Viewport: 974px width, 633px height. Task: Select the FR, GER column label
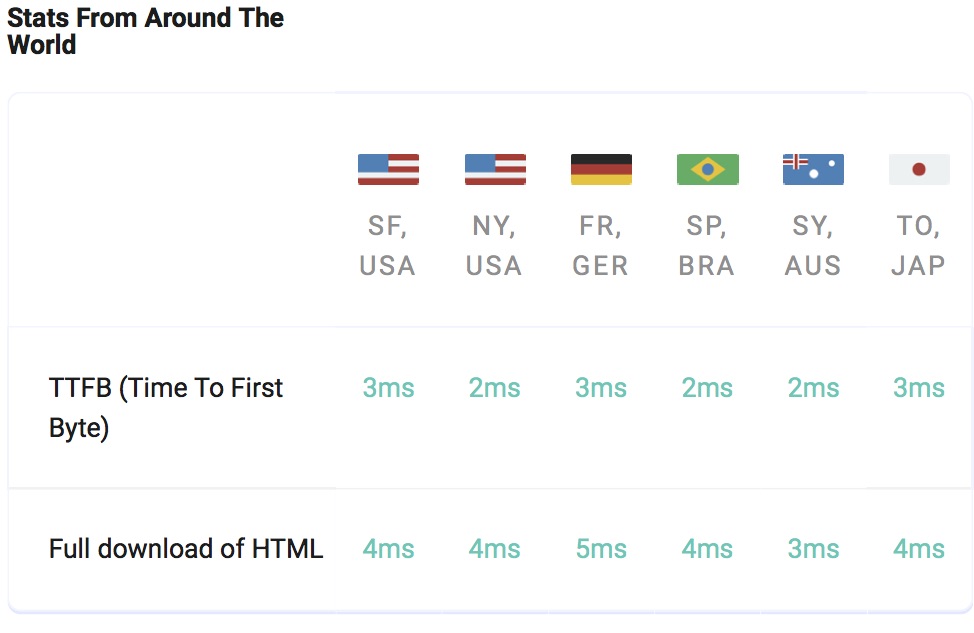click(x=601, y=246)
